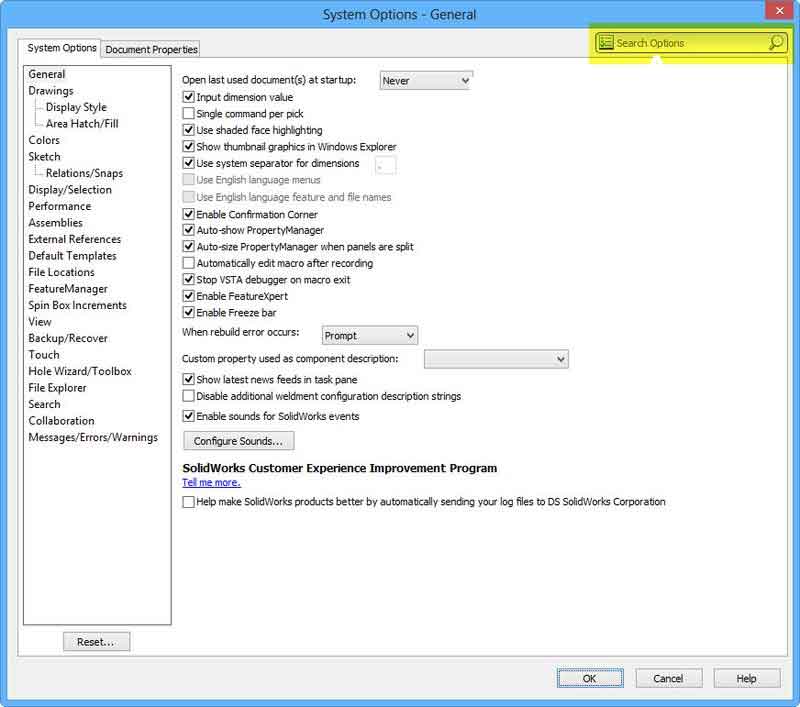Open the Colors options page
Image resolution: width=800 pixels, height=707 pixels.
pos(44,140)
